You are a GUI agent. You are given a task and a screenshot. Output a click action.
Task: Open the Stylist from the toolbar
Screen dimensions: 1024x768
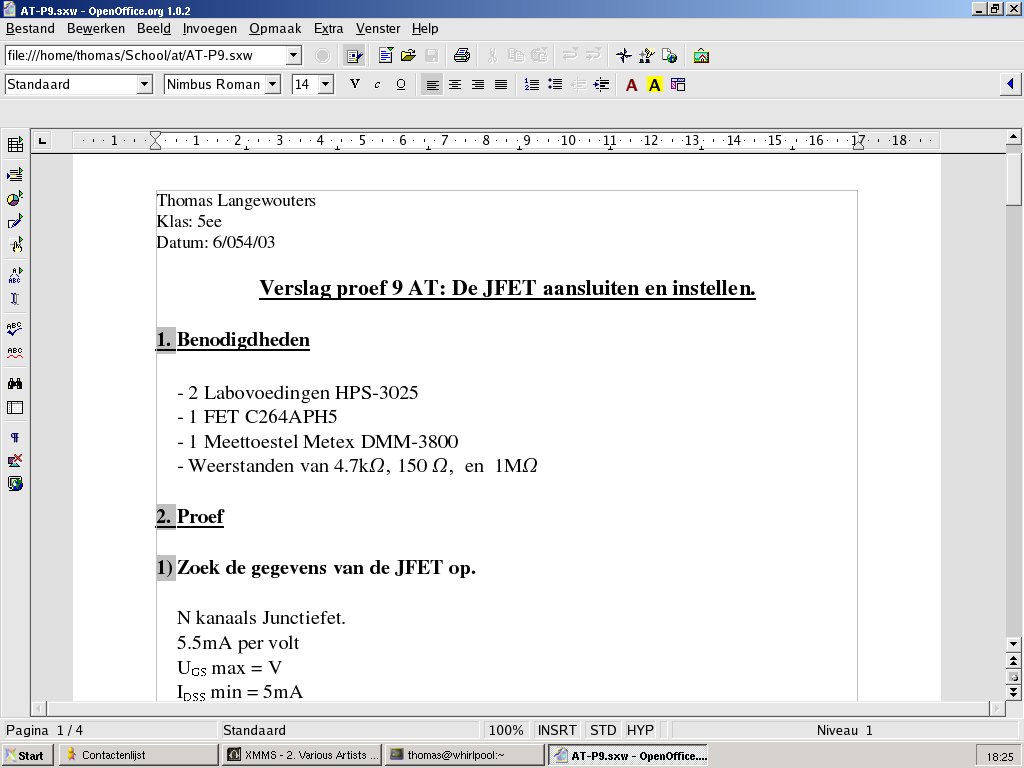click(647, 56)
